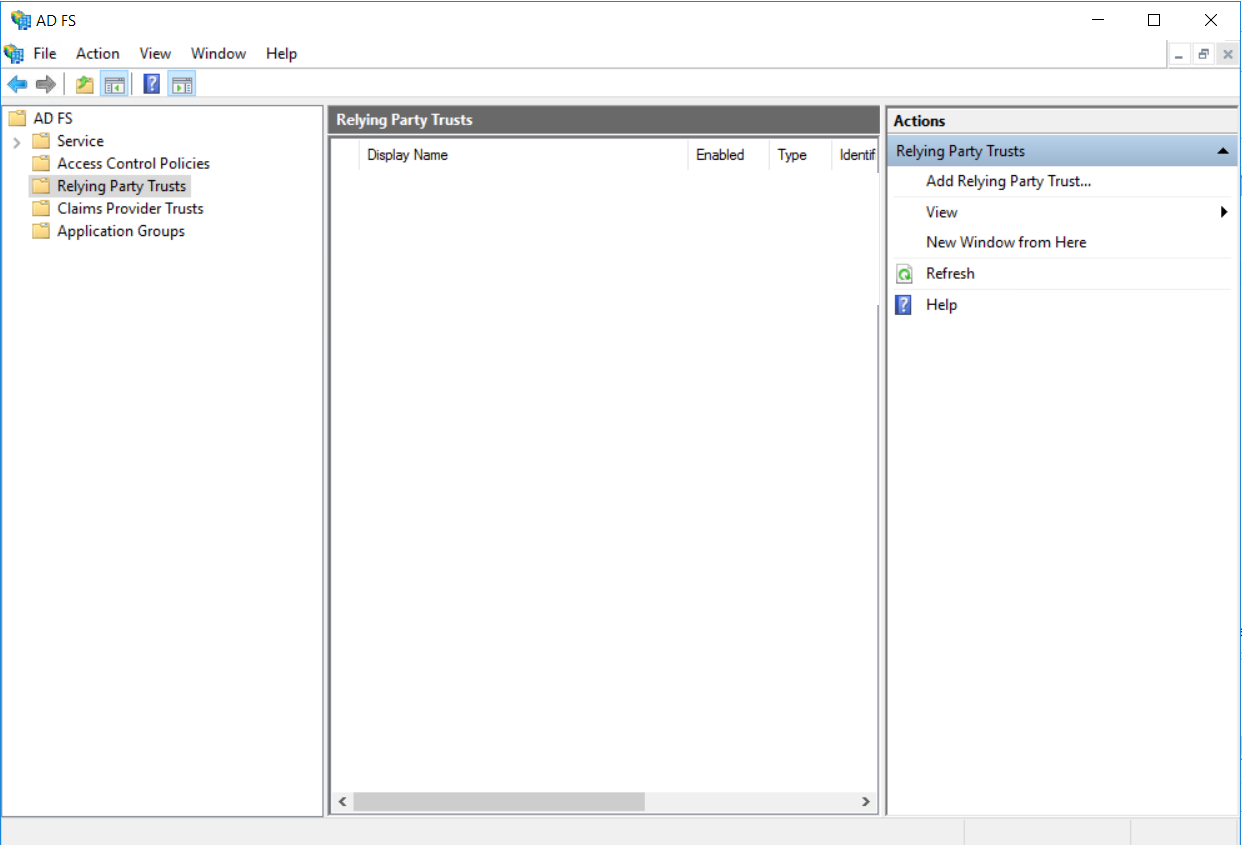The image size is (1242, 845).
Task: Click Add Relying Party Trust action
Action: [x=1008, y=181]
